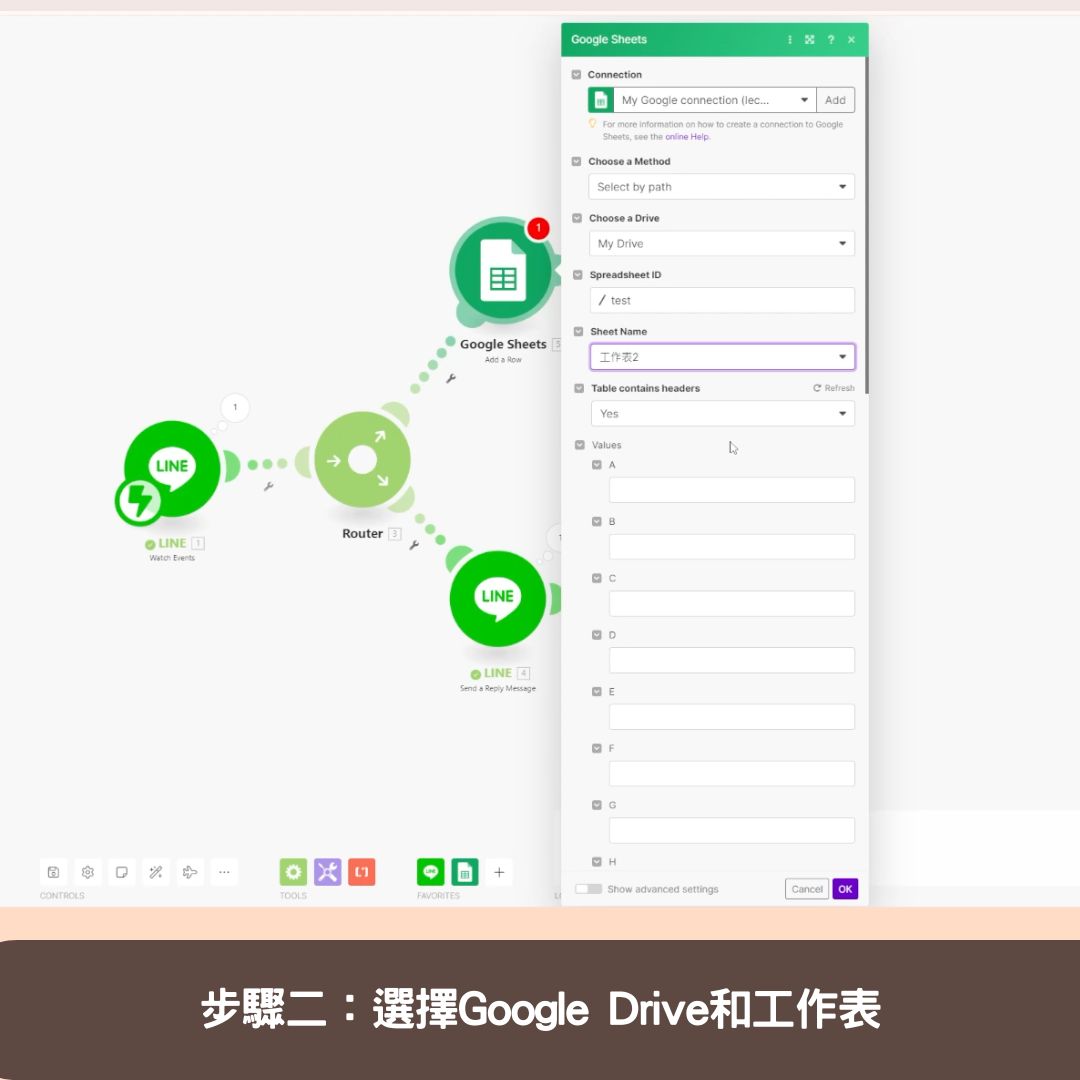Toggle Show advanced settings switch
The height and width of the screenshot is (1080, 1080).
pyautogui.click(x=587, y=889)
